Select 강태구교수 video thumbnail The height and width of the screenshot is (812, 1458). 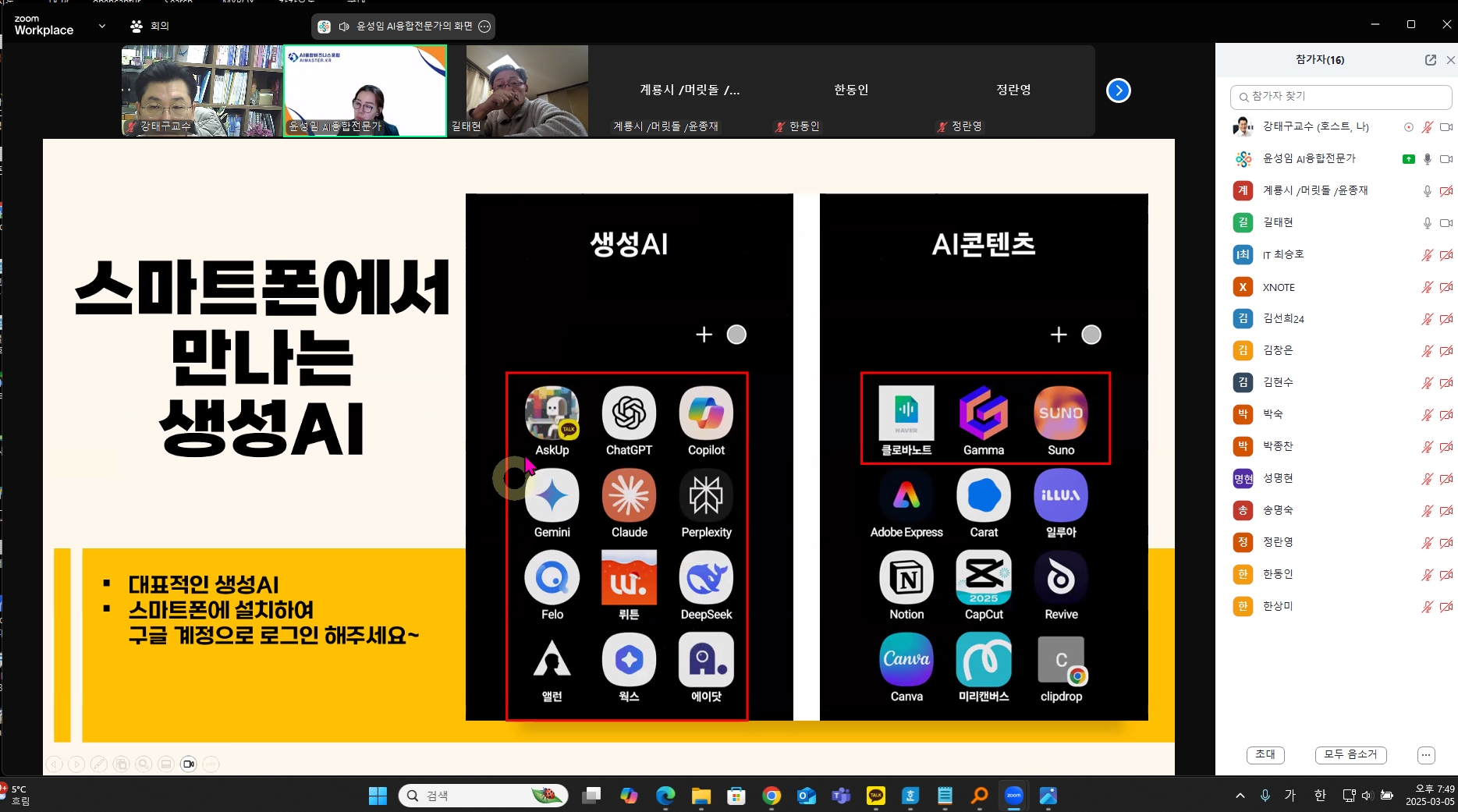(202, 90)
